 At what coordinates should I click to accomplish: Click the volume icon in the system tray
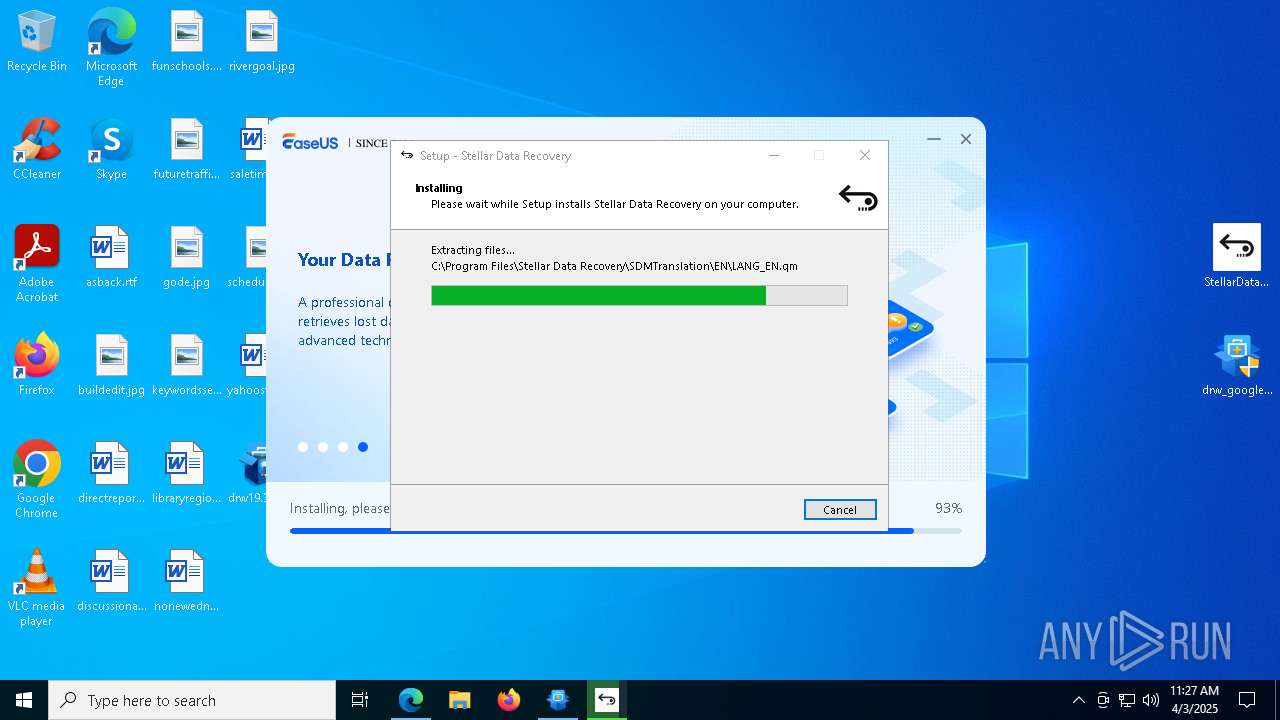1151,700
